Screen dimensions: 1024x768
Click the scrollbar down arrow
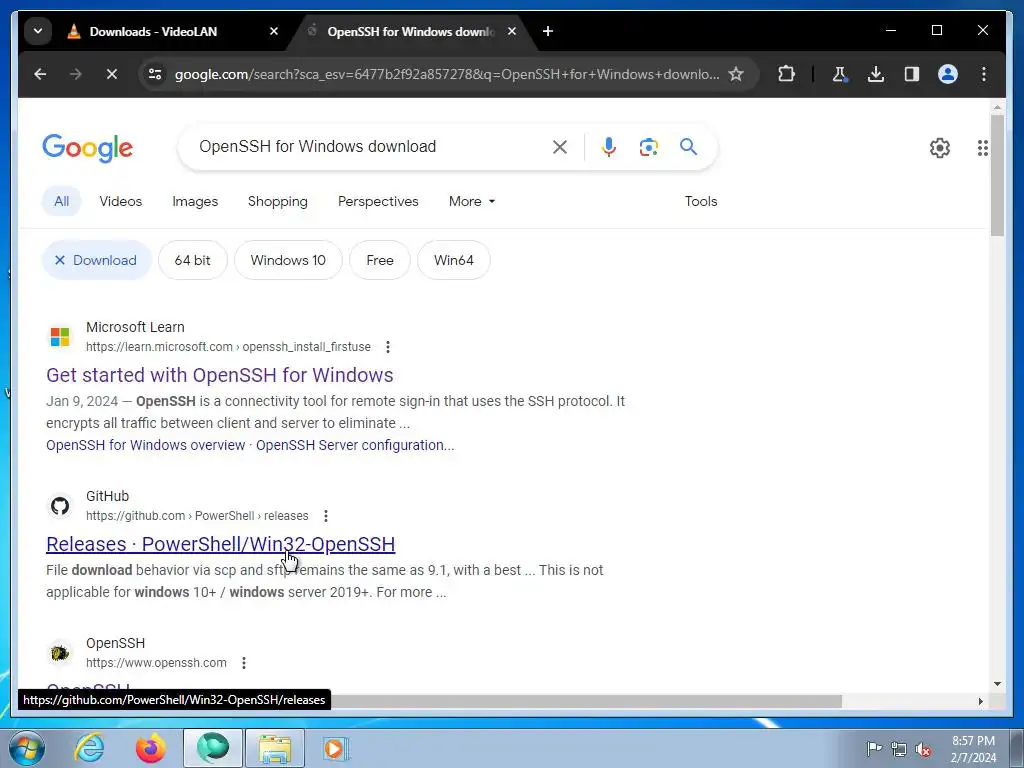click(997, 684)
